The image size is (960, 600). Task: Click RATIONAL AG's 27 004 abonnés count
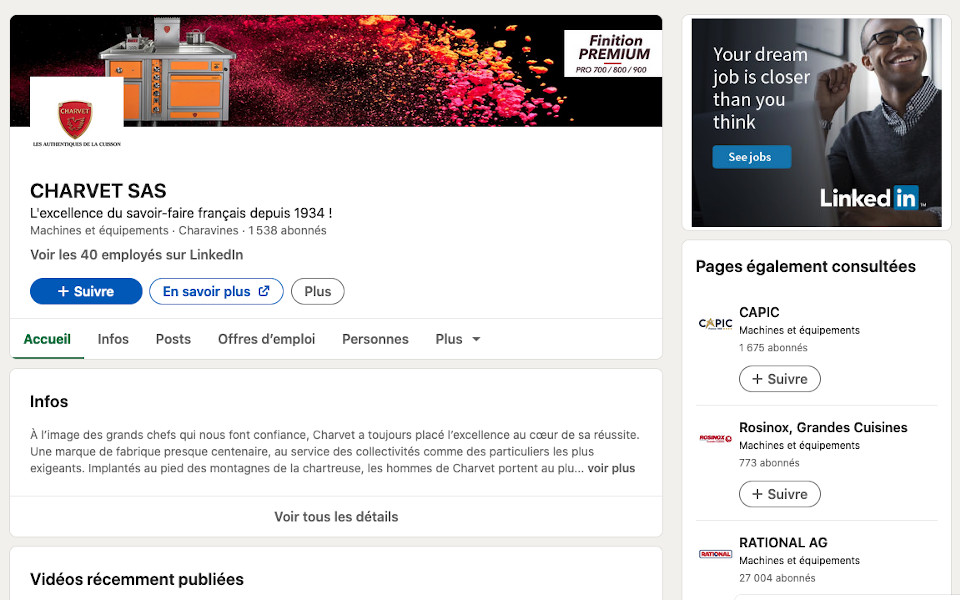(777, 578)
